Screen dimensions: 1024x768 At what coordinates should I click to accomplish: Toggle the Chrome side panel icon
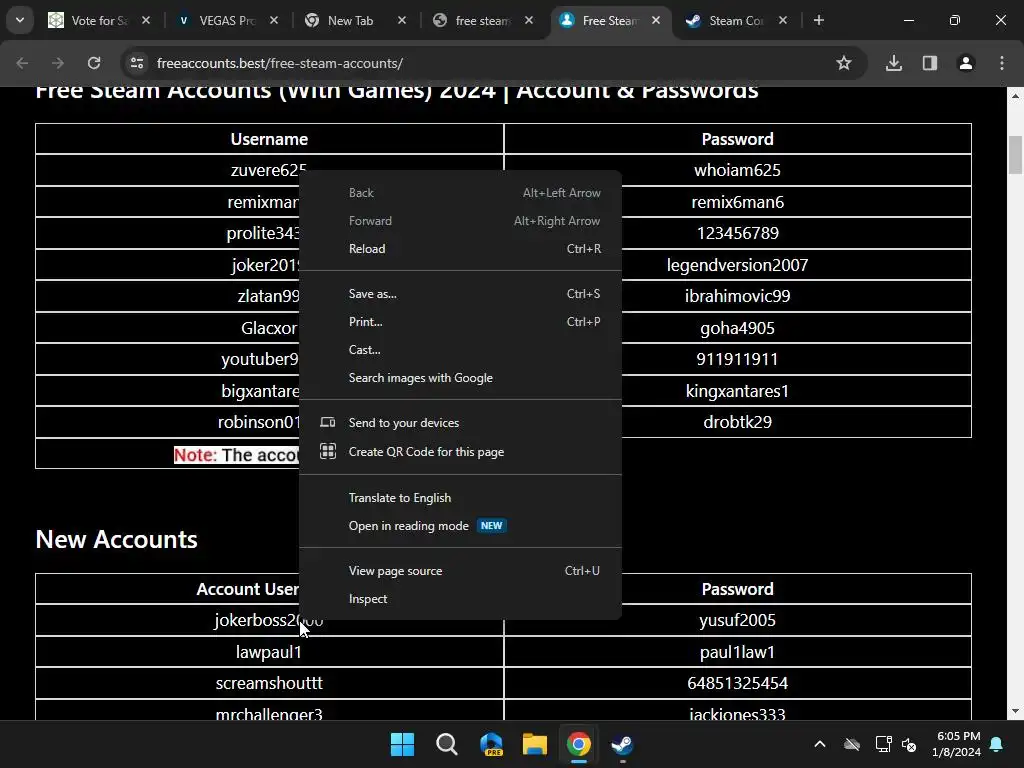tap(929, 63)
